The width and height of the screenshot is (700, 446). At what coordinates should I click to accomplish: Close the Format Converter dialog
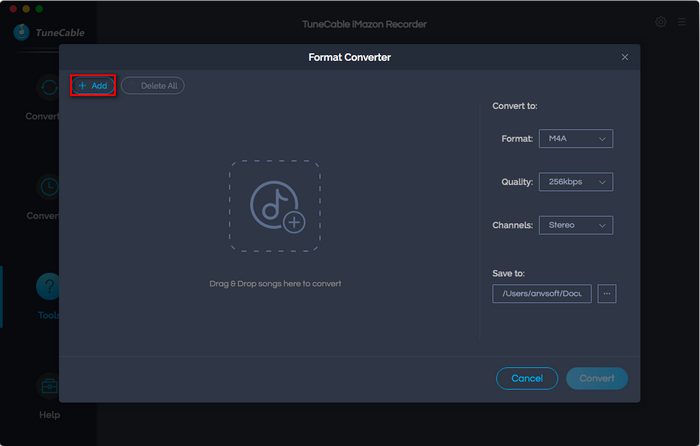tap(625, 57)
